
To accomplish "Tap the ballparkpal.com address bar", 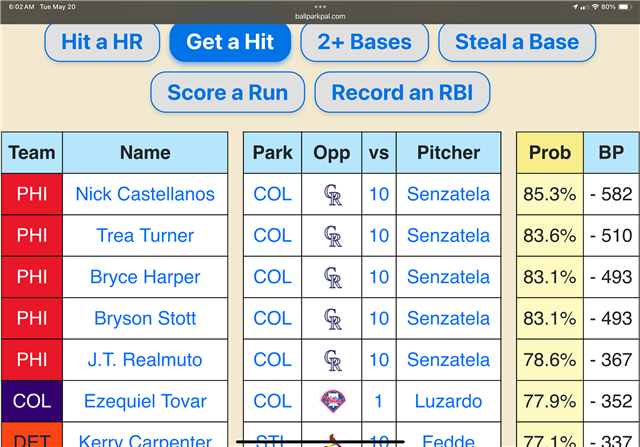I will pyautogui.click(x=320, y=16).
